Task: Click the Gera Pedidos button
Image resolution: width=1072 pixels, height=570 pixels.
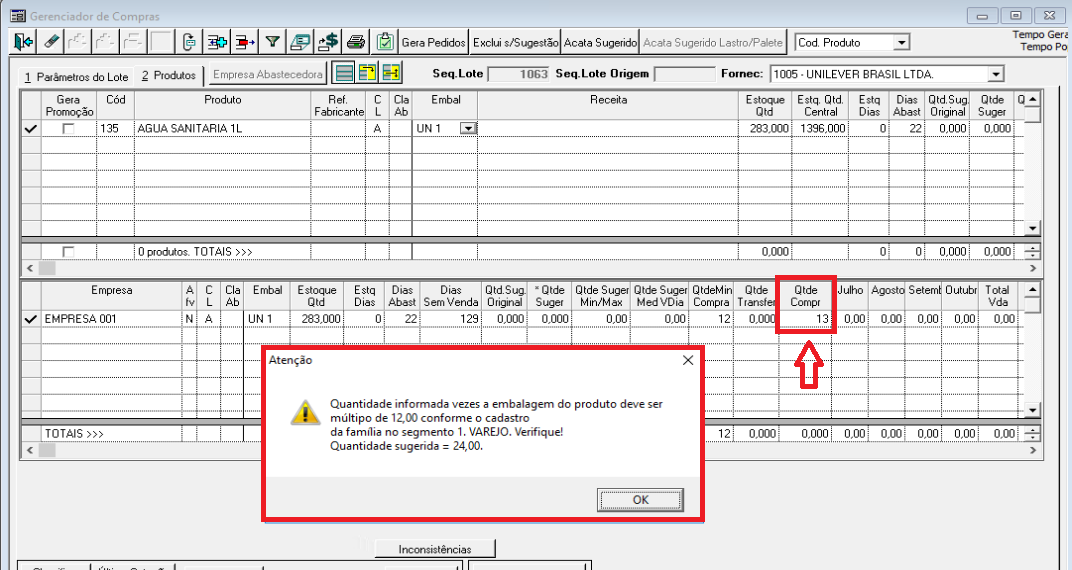Action: click(433, 42)
